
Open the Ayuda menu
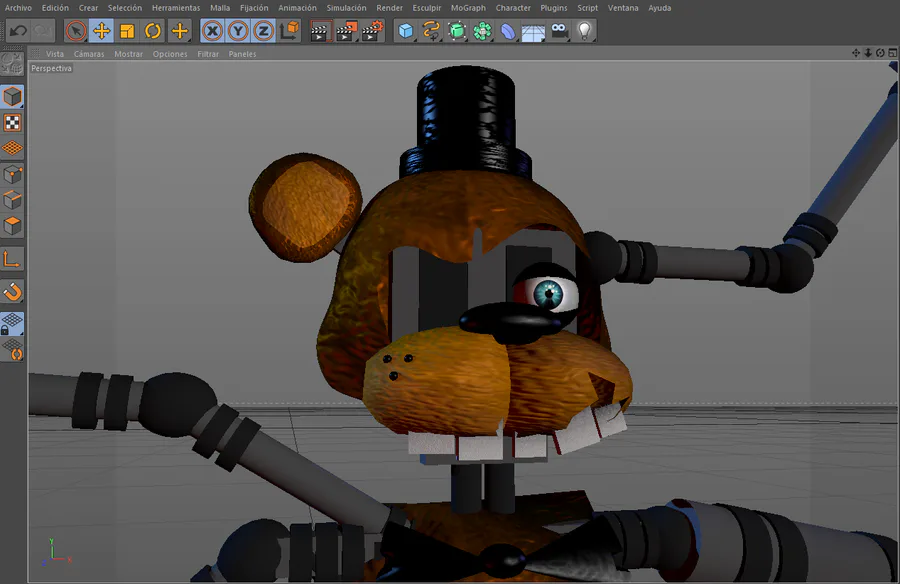(x=660, y=8)
